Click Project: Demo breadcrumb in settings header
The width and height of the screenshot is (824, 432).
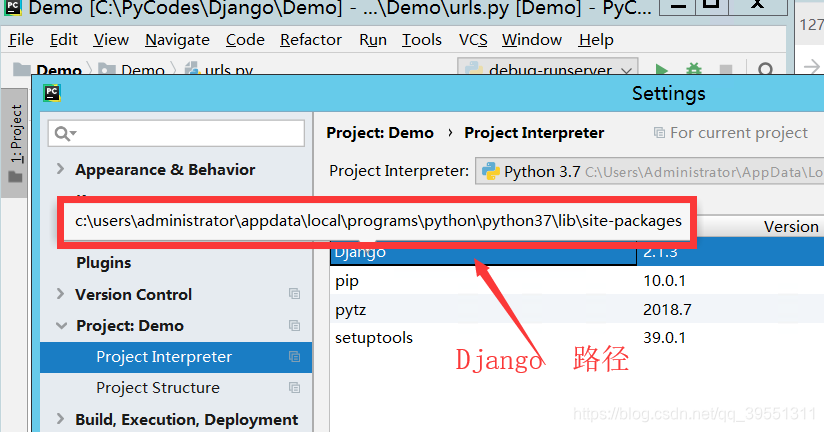point(380,133)
